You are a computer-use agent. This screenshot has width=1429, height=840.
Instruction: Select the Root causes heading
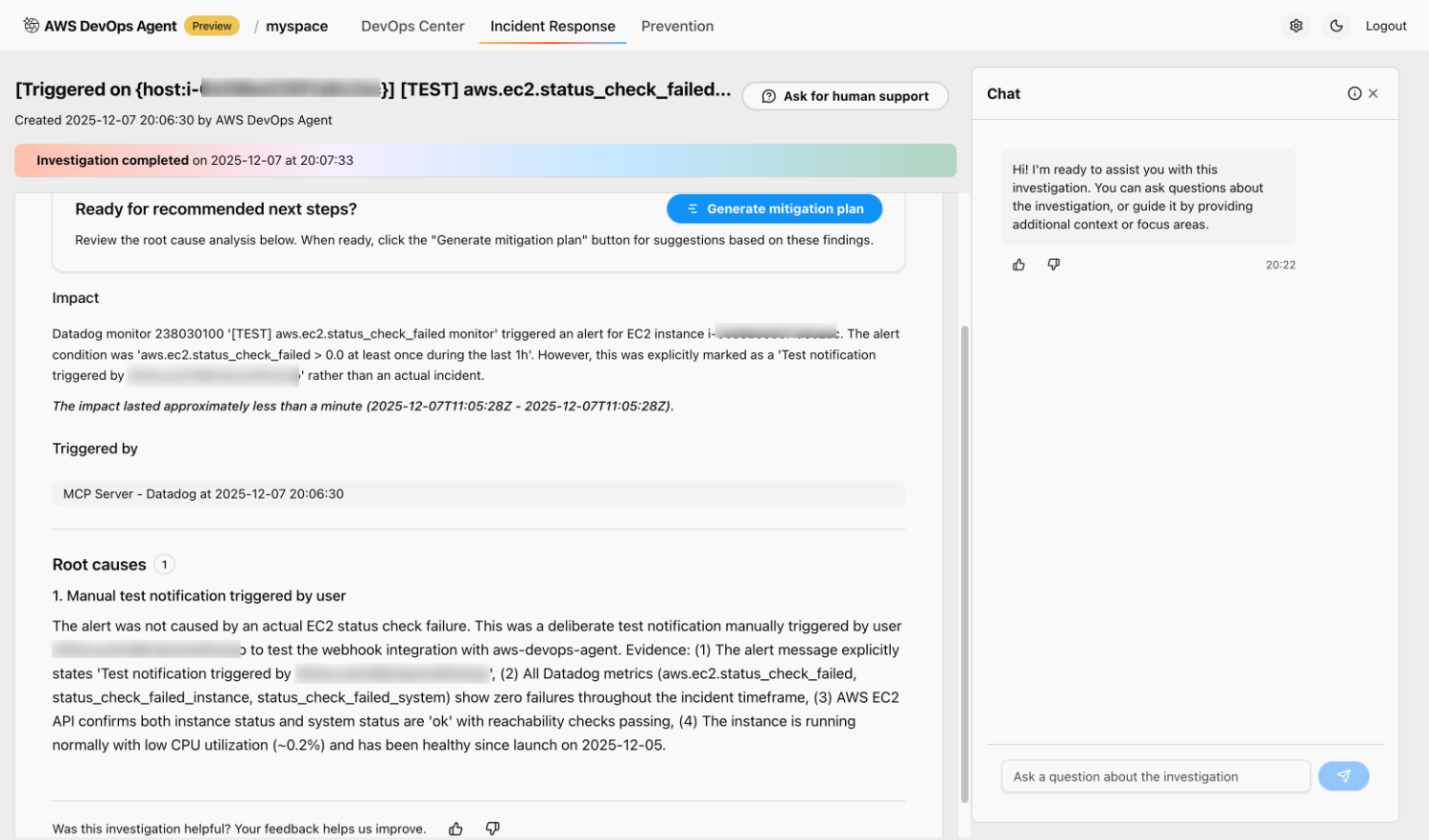point(99,565)
